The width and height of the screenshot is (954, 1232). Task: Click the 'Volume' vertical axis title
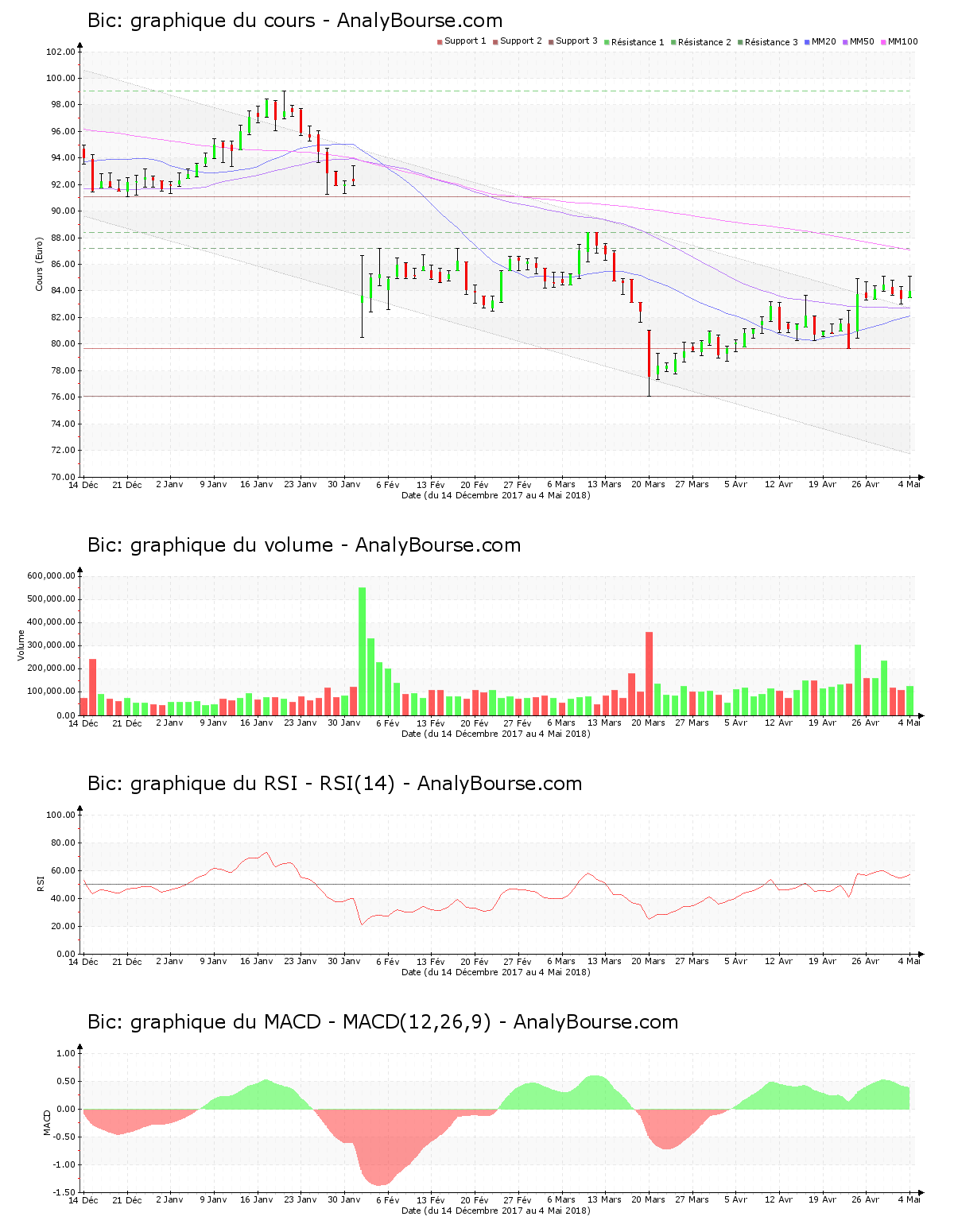click(x=21, y=645)
